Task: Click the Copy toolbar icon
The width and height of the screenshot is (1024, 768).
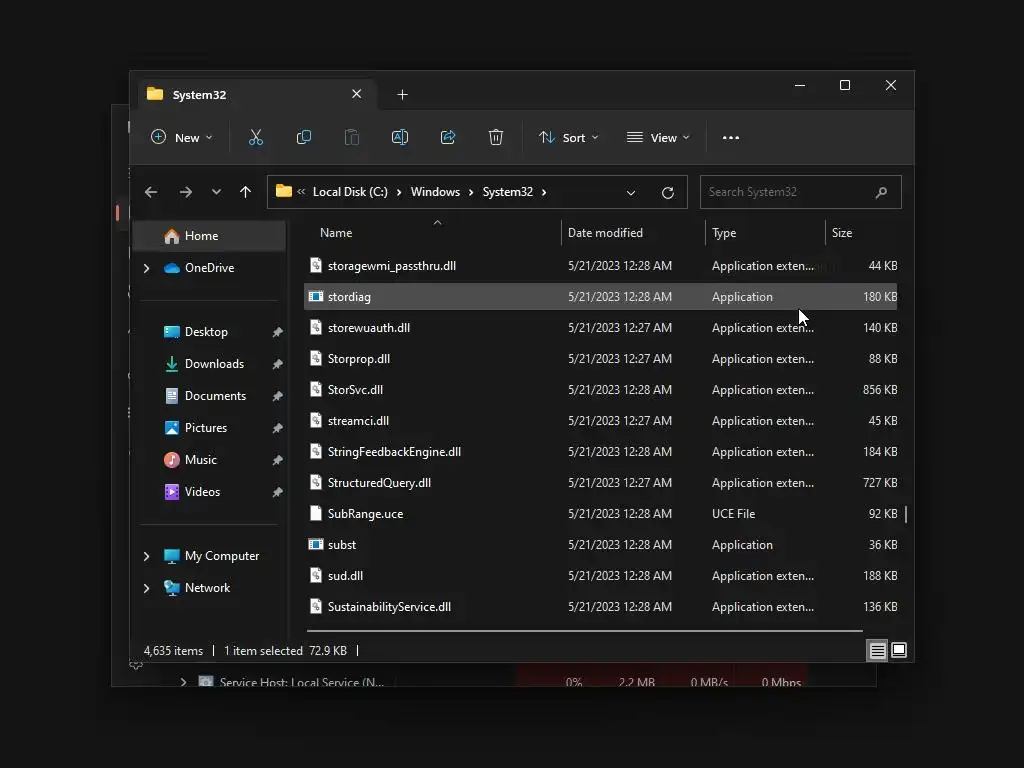Action: (x=304, y=138)
